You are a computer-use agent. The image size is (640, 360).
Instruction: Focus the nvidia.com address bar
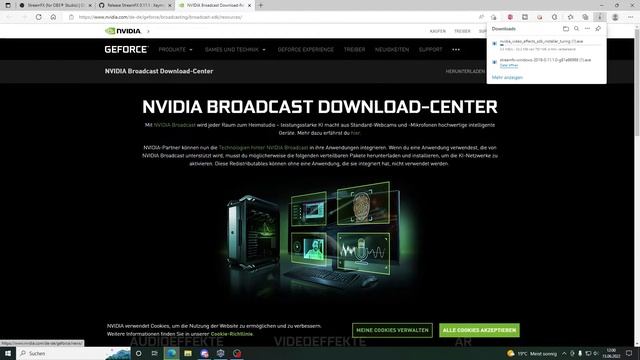[269, 17]
